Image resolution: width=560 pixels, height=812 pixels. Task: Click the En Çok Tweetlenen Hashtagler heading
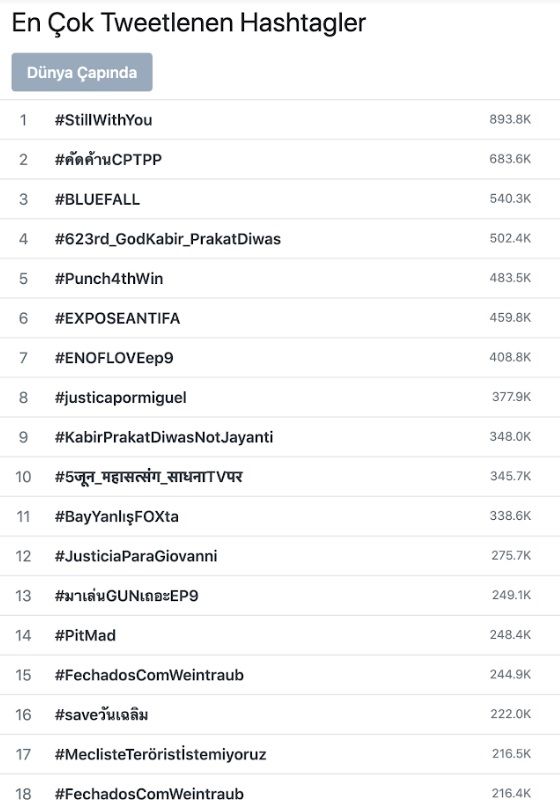click(x=189, y=23)
